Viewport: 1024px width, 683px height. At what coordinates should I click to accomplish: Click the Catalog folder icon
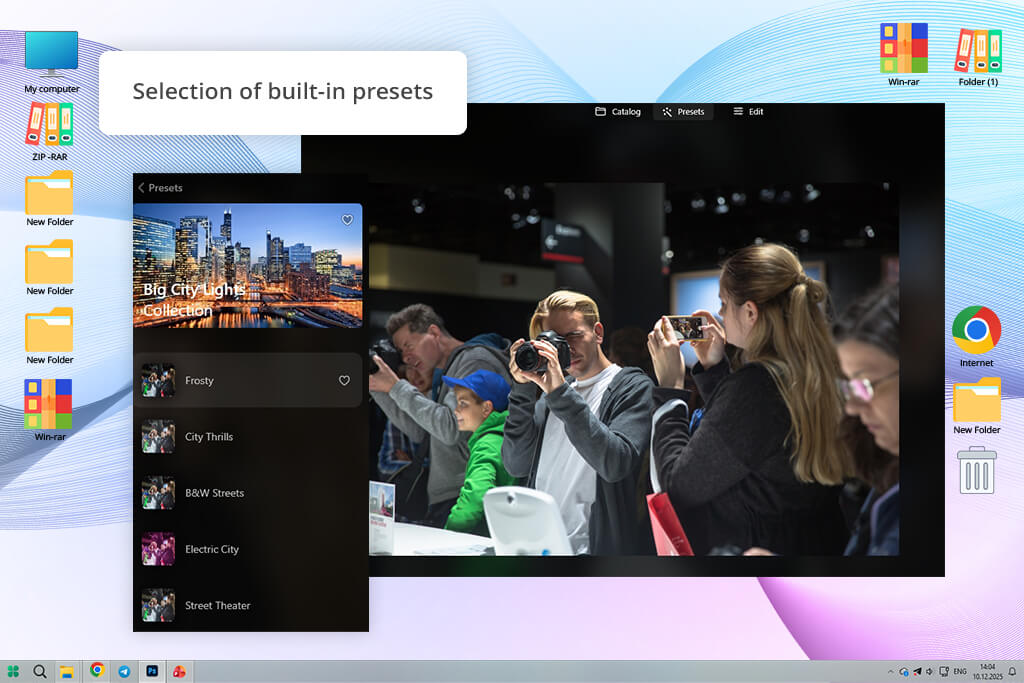600,112
